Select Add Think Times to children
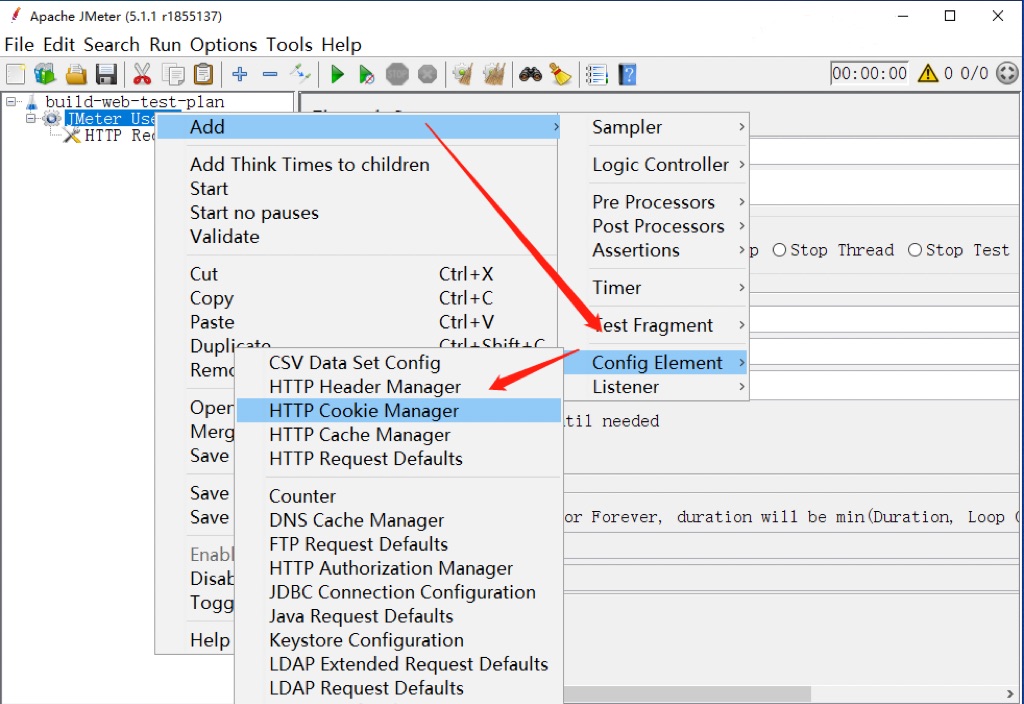 (x=357, y=164)
